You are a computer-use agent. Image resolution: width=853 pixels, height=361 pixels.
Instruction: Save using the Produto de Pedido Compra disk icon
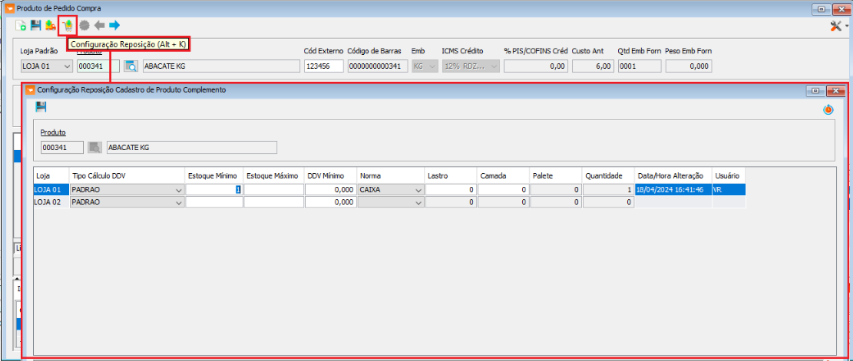[x=36, y=25]
